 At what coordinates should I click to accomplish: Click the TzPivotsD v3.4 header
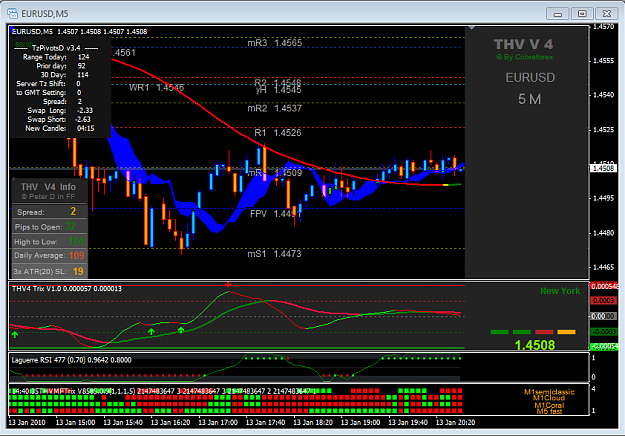point(56,48)
